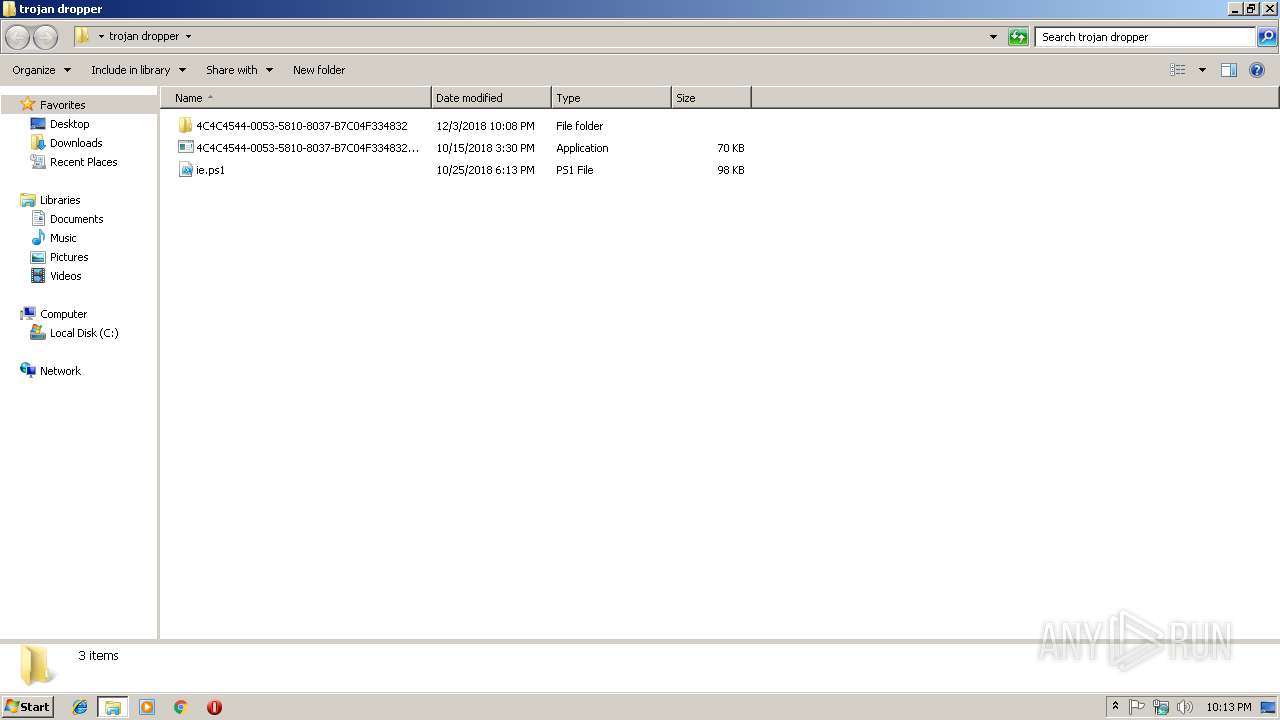1280x720 pixels.
Task: Sort by Date modified column
Action: (x=491, y=98)
